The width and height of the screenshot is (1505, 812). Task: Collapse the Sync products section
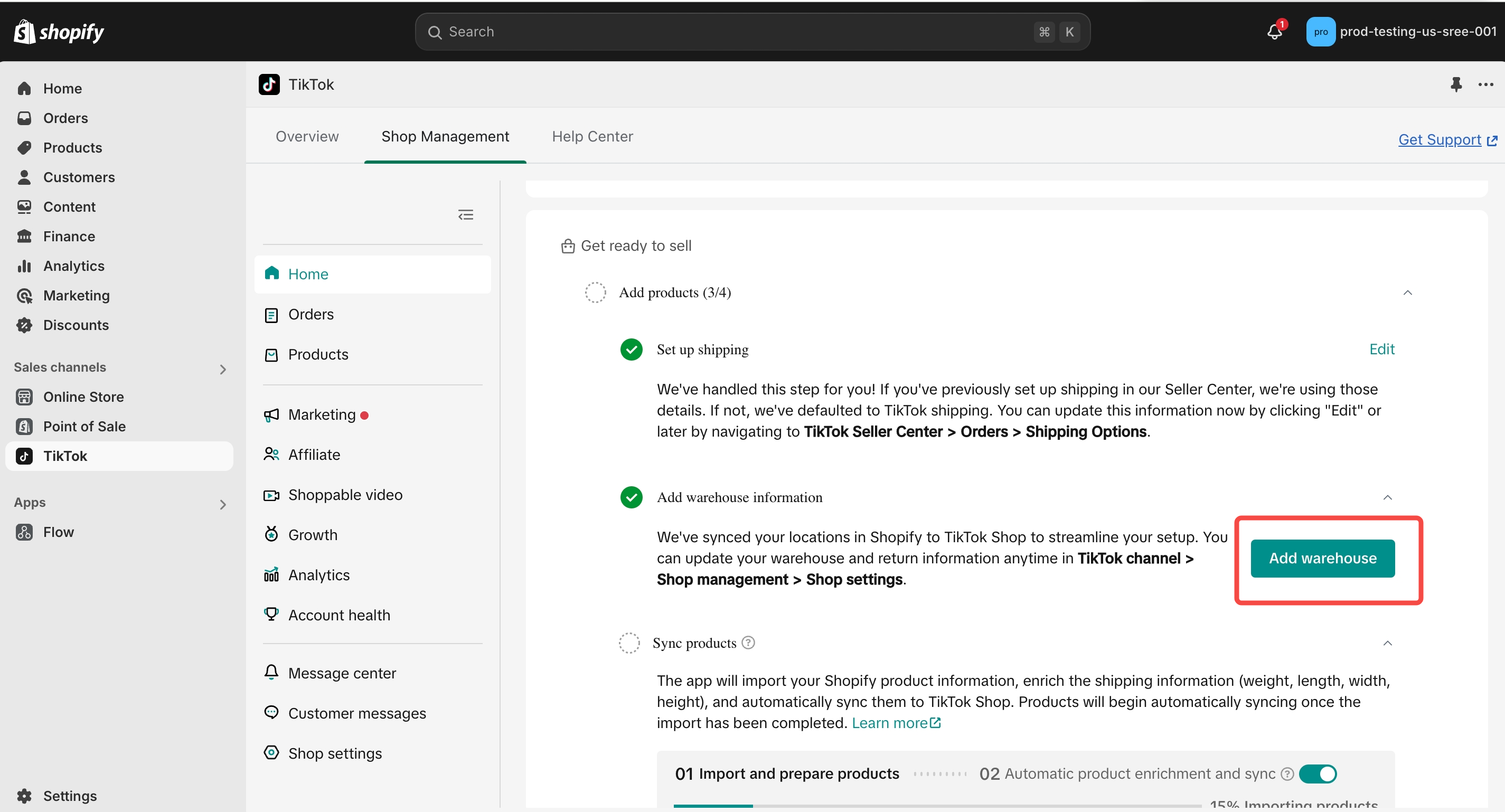tap(1388, 643)
